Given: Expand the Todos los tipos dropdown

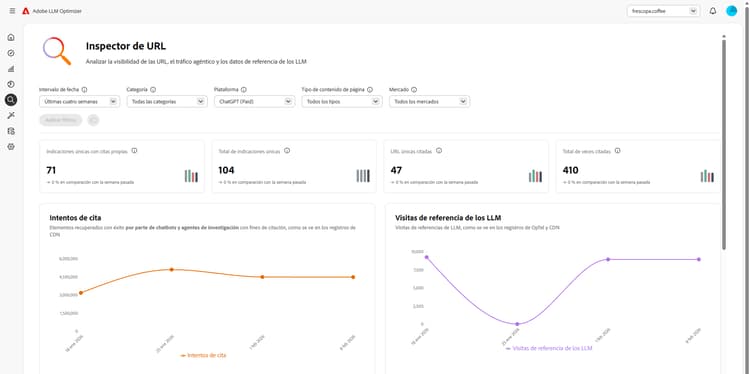Looking at the screenshot, I should (x=342, y=101).
